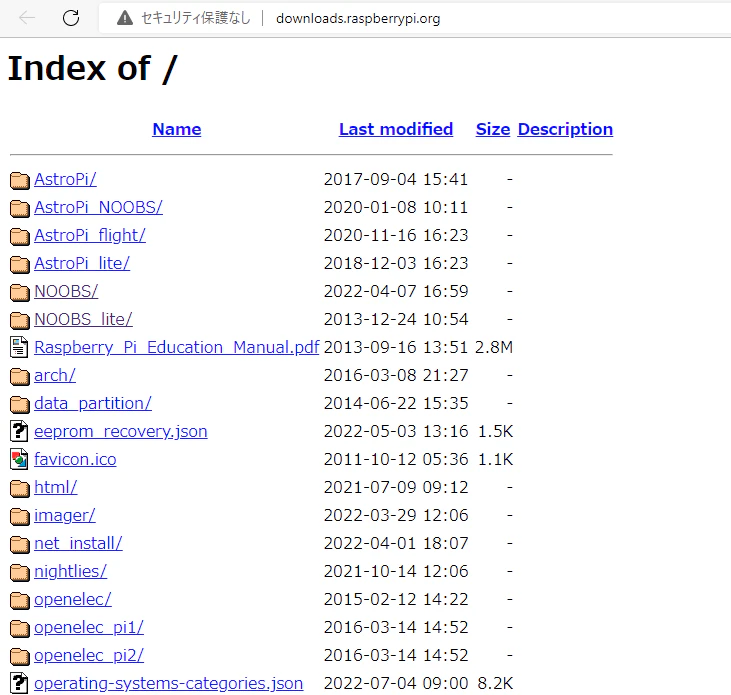Click the folder icon beside AstroPi/

pyautogui.click(x=20, y=180)
